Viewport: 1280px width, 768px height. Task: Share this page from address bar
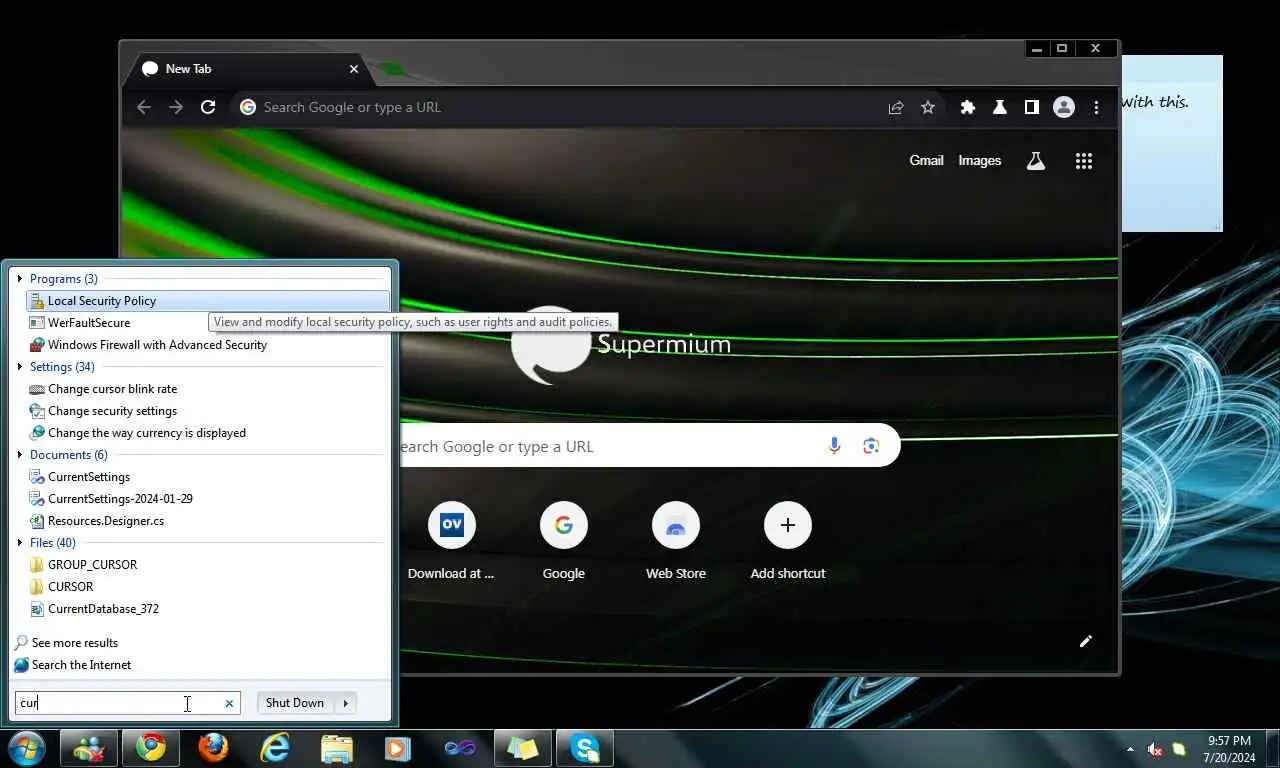[896, 107]
